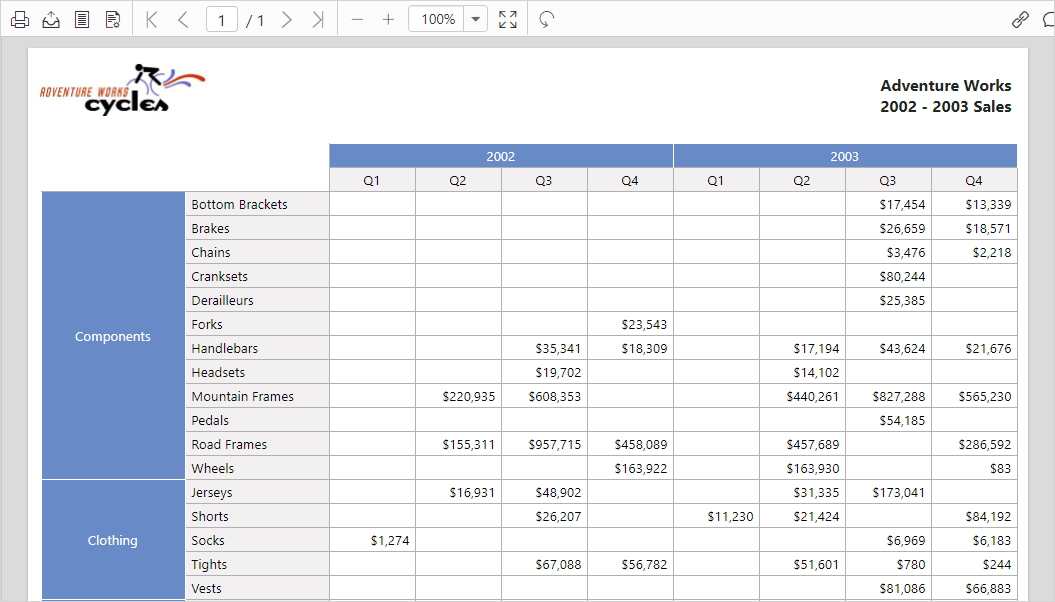Go to last page icon
The height and width of the screenshot is (602, 1055).
coord(318,20)
